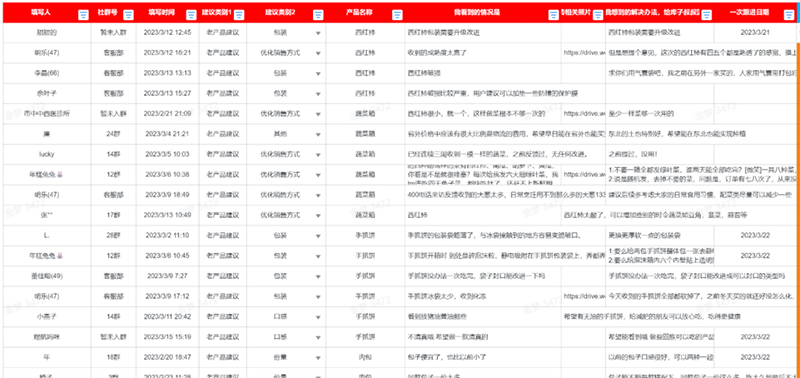This screenshot has width=800, height=378.
Task: Expand 包装 dropdown in 2023/3/9 7:27 row
Action: [318, 276]
